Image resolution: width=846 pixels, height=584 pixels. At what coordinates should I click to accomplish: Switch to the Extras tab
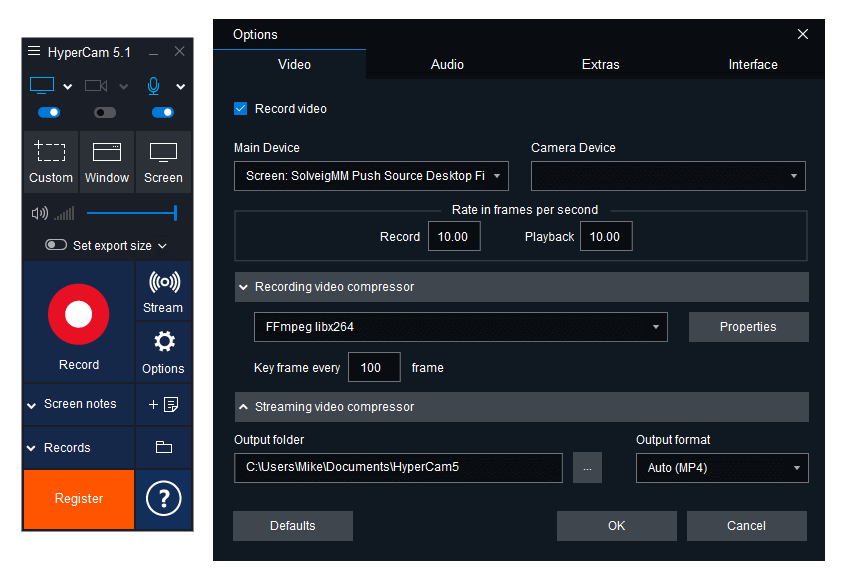(x=600, y=64)
